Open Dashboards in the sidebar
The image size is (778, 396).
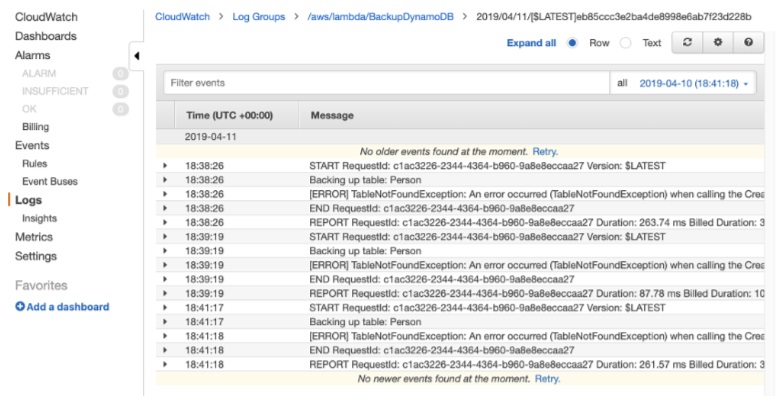tap(46, 36)
